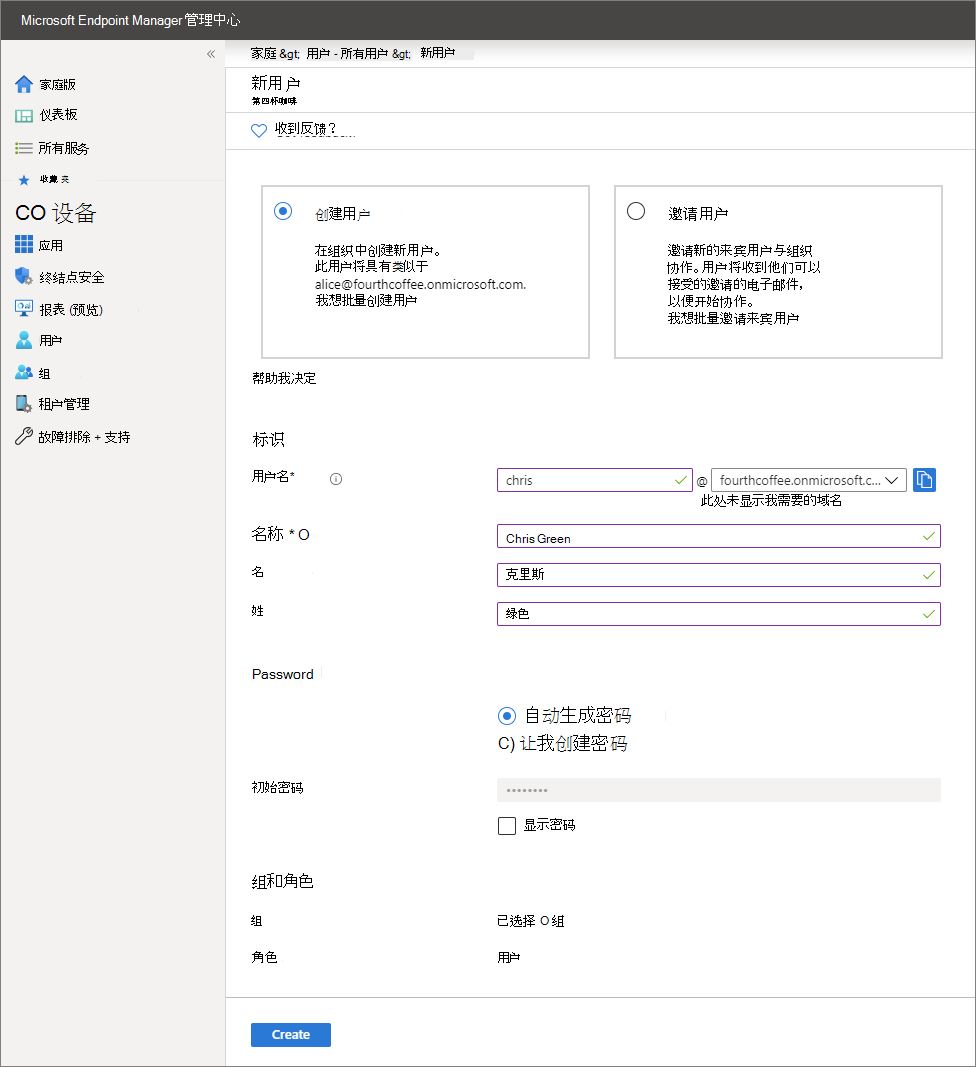Click the first name field (克里斯)
This screenshot has height=1067, width=976.
(x=719, y=575)
